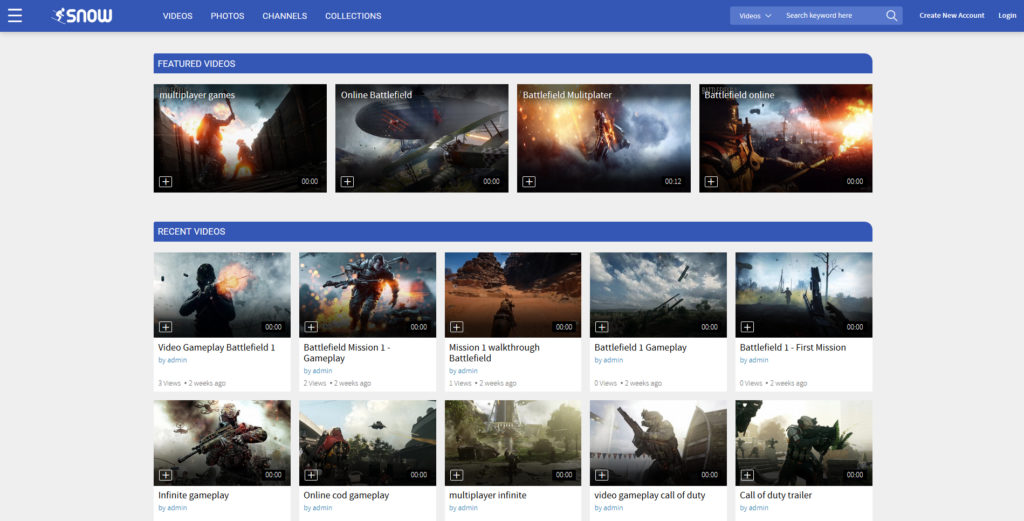Click admin author under Video Gameplay Battlefield 1
The height and width of the screenshot is (521, 1024).
pyautogui.click(x=177, y=360)
